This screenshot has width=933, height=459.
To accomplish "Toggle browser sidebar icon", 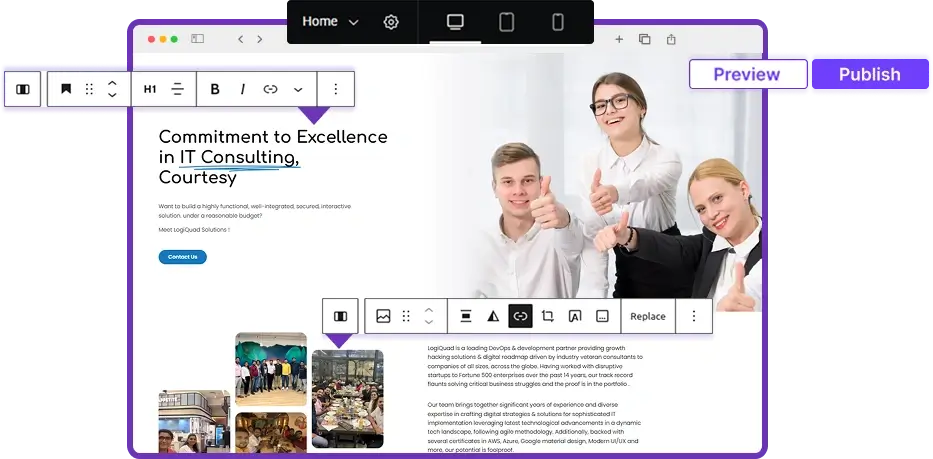I will 198,39.
